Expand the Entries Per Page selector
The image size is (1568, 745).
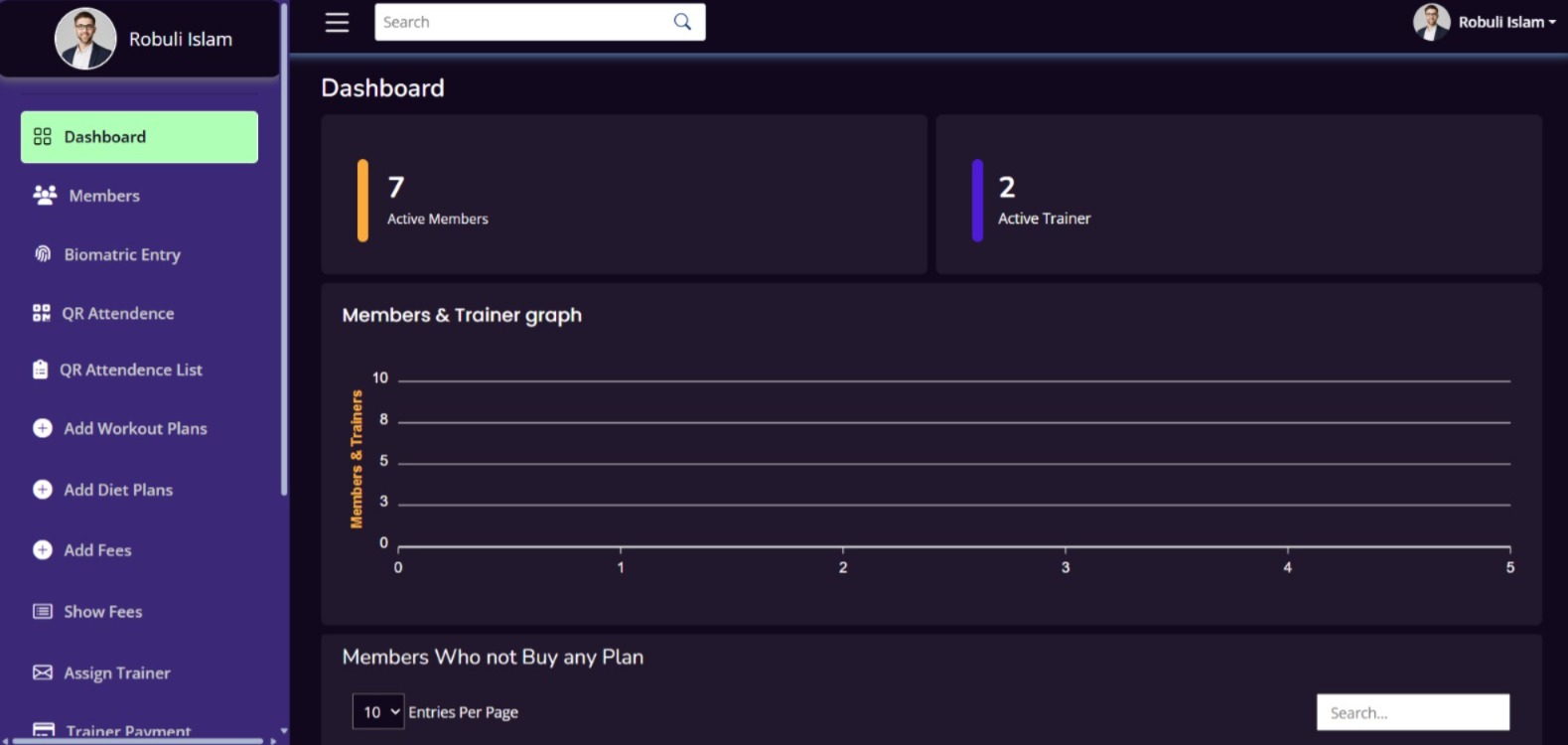pyautogui.click(x=378, y=711)
